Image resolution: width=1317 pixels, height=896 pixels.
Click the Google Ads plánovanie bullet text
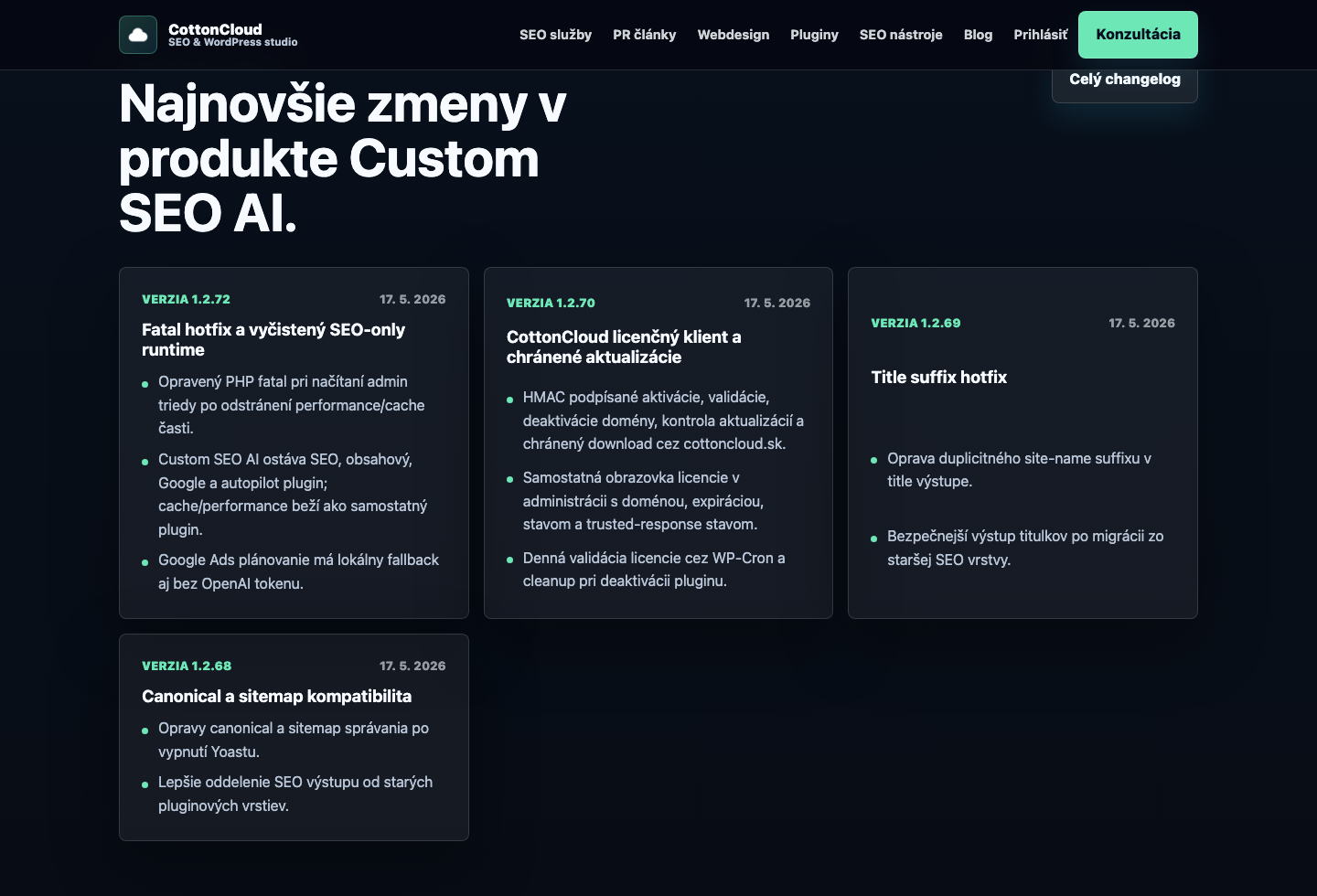[298, 571]
